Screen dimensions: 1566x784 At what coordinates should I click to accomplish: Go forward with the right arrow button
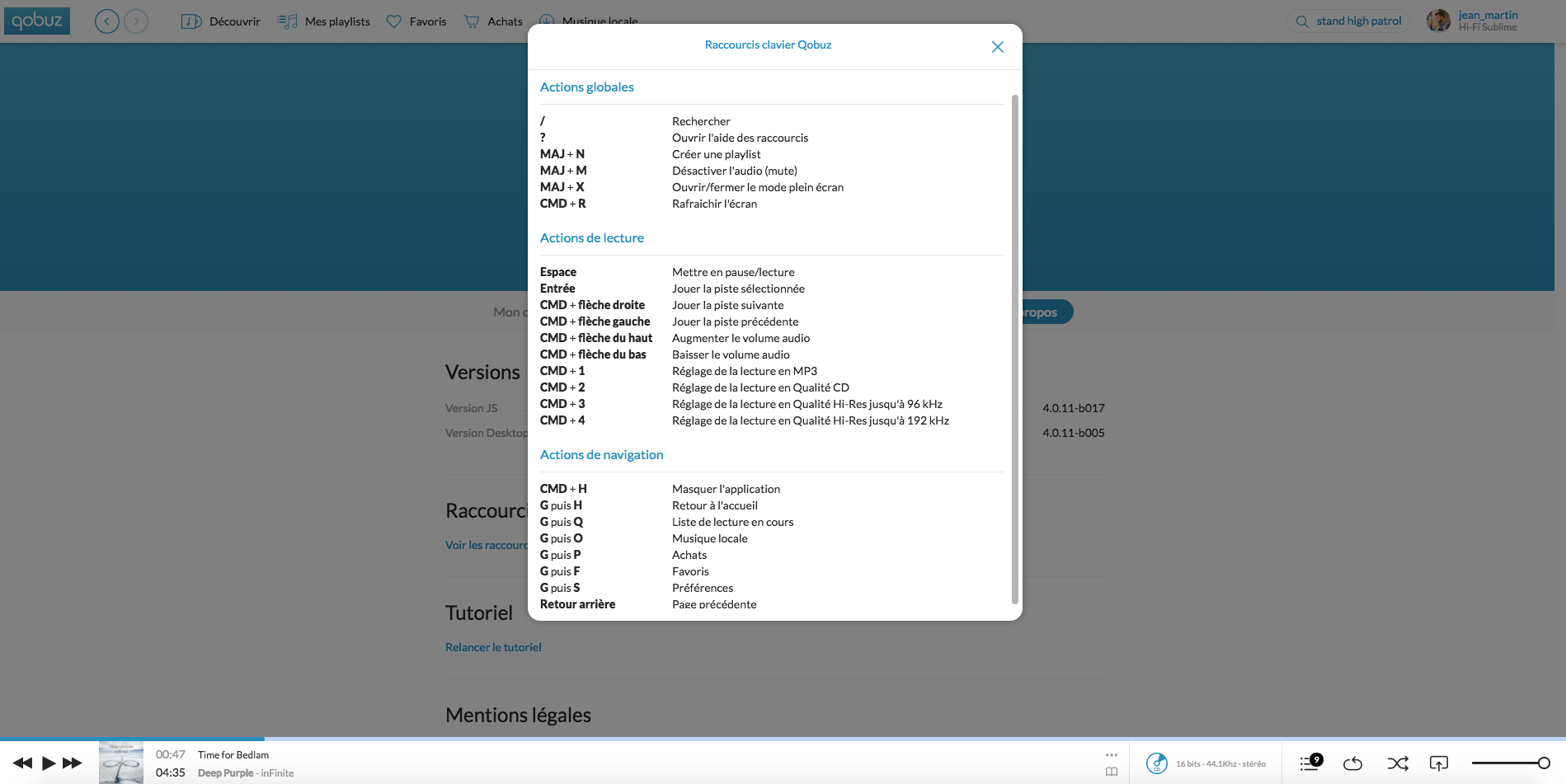(136, 21)
